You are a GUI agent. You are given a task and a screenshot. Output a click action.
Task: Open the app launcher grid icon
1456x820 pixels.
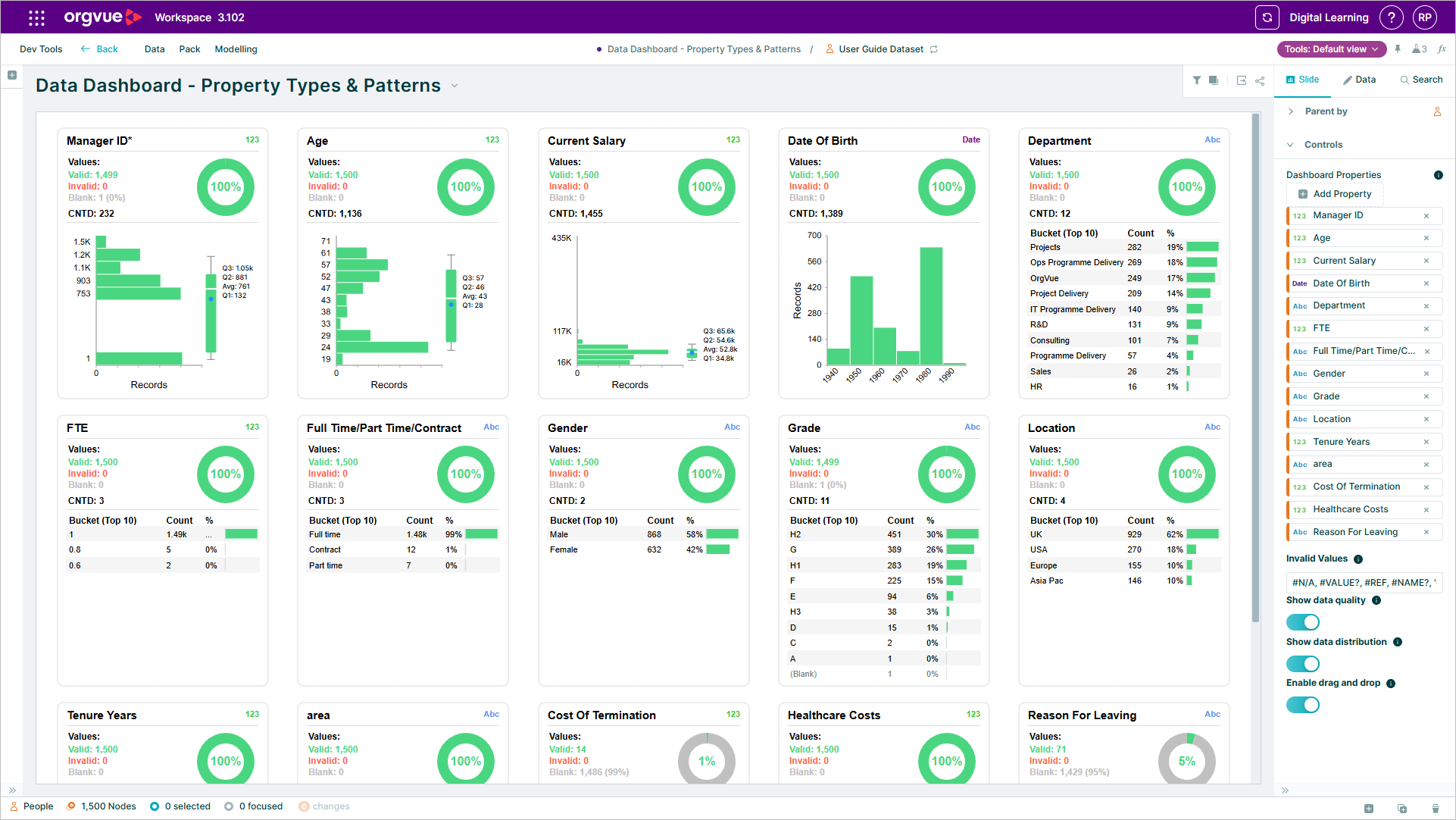click(36, 17)
